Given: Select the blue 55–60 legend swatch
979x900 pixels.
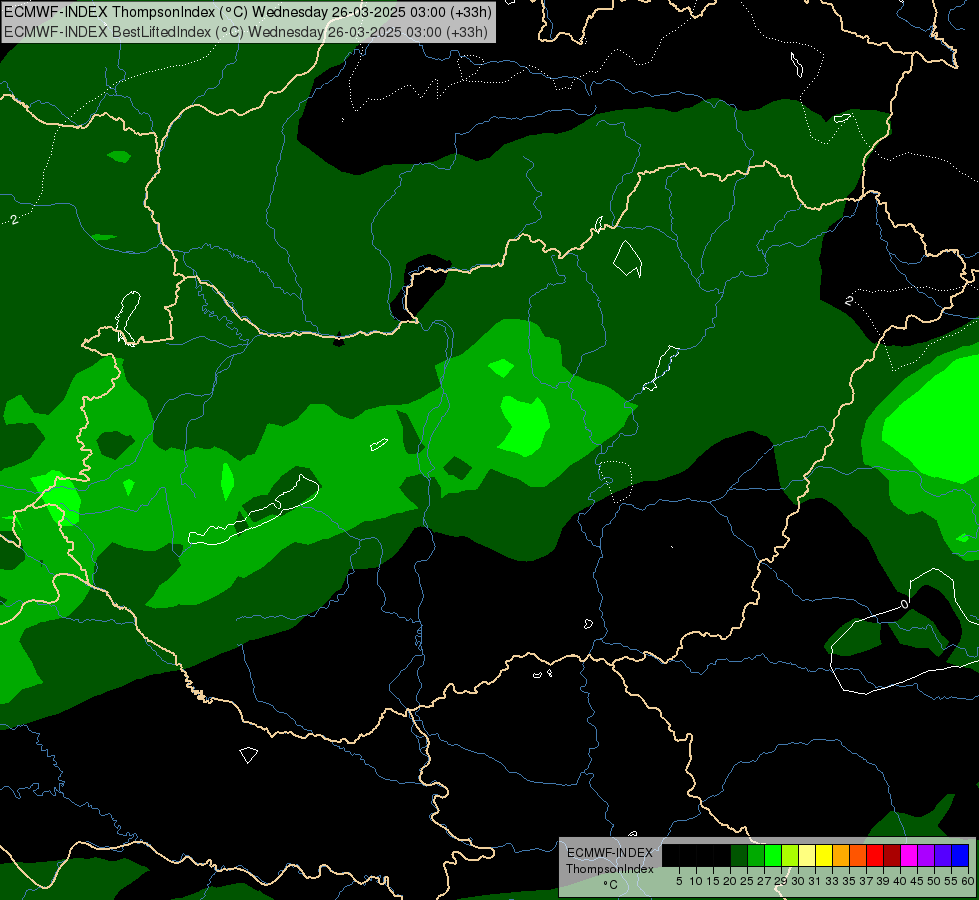Looking at the screenshot, I should point(960,855).
